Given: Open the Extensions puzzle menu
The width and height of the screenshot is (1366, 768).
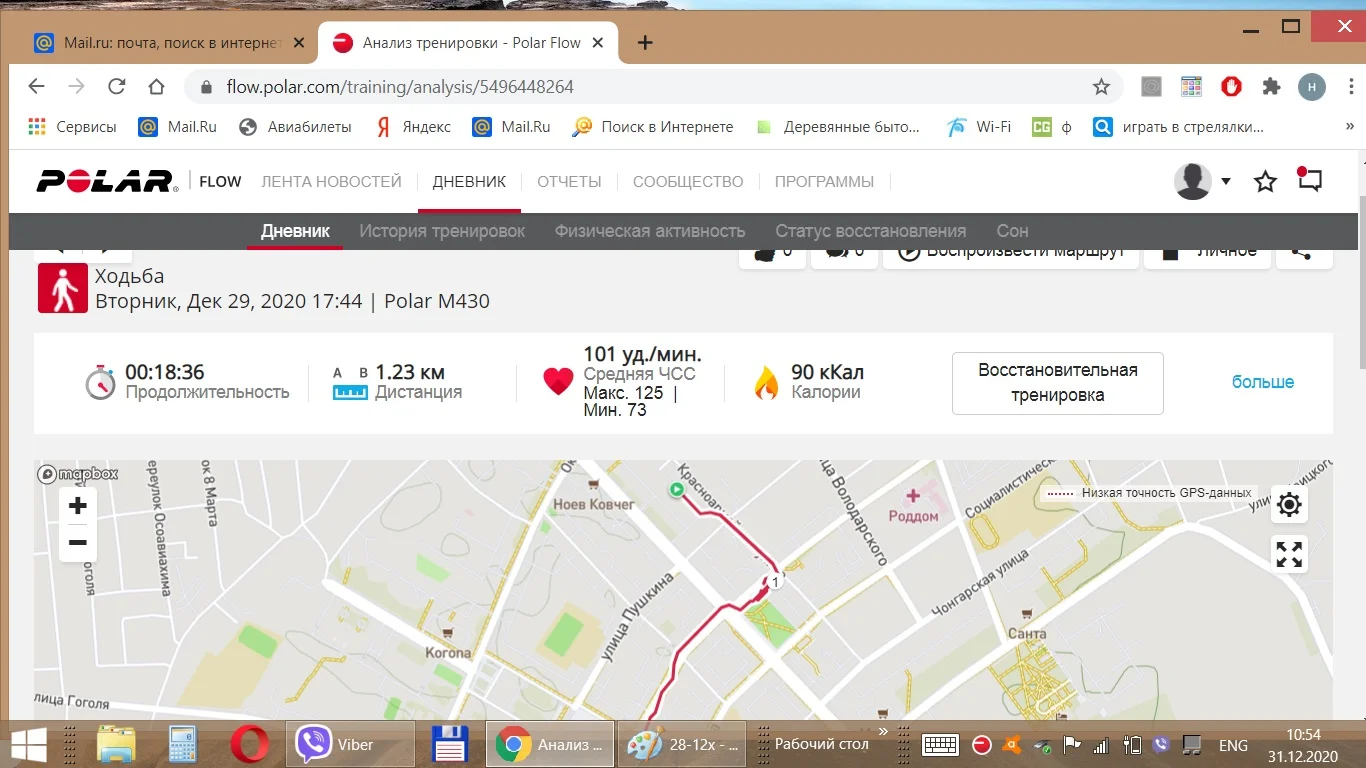Looking at the screenshot, I should [x=1271, y=87].
